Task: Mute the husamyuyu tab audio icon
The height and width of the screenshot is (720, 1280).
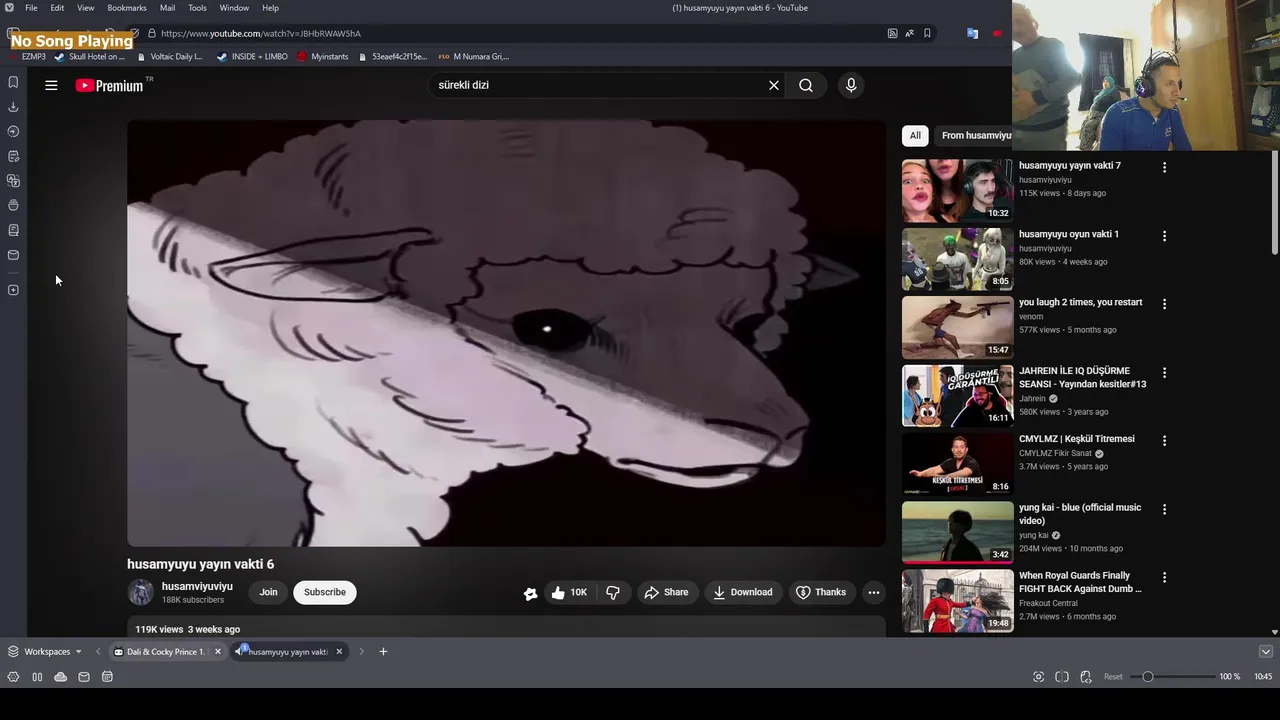Action: [240, 651]
